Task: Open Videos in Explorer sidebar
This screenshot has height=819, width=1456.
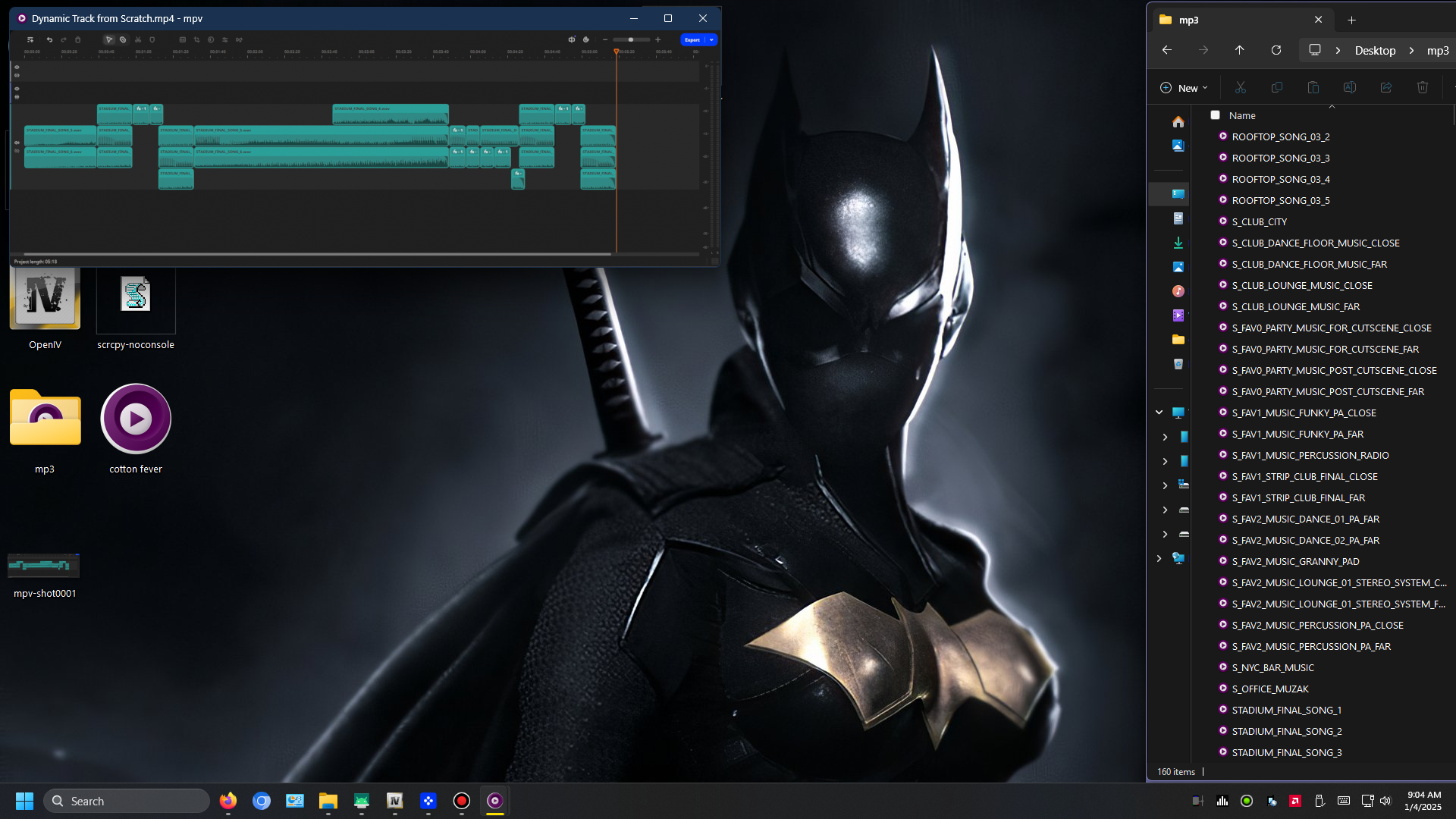Action: [1178, 315]
